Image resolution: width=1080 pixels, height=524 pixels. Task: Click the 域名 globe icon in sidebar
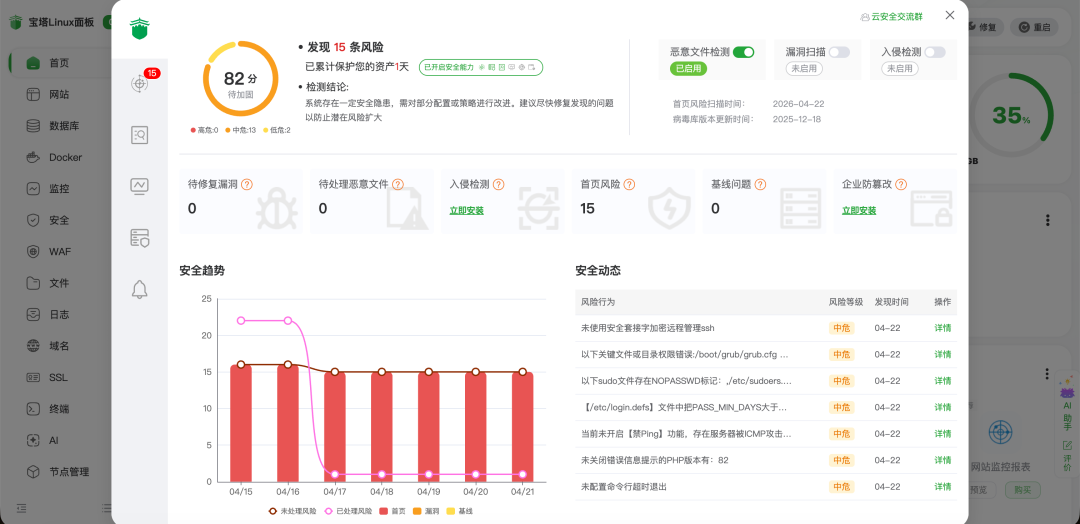coord(33,346)
